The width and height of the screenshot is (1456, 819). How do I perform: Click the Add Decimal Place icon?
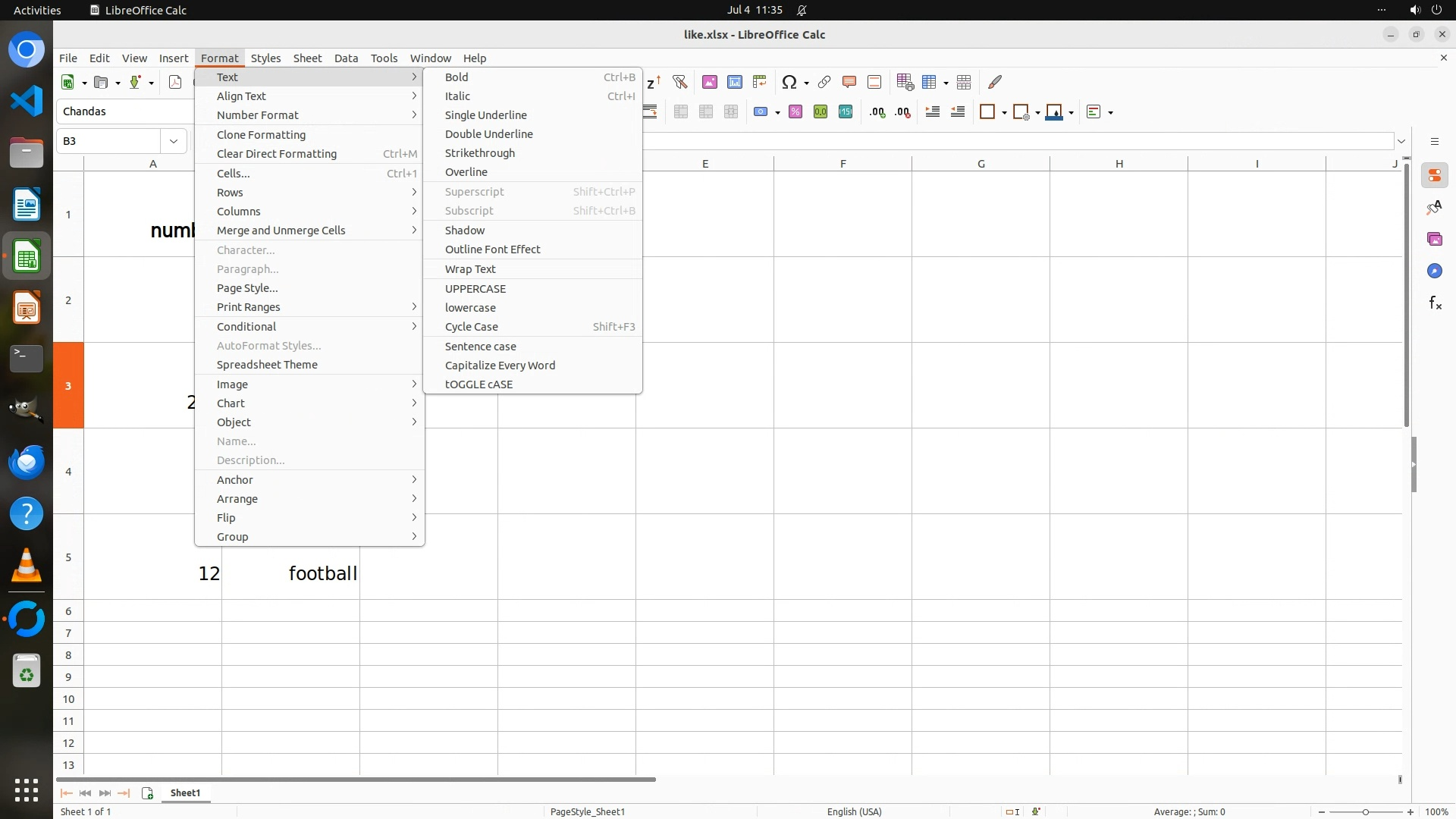[877, 112]
